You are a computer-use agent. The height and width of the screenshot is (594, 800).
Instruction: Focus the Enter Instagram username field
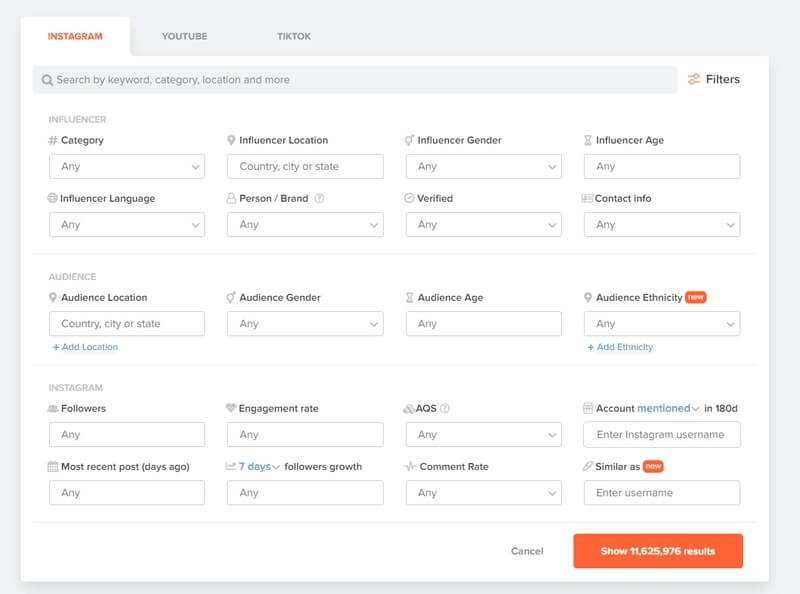pyautogui.click(x=662, y=435)
